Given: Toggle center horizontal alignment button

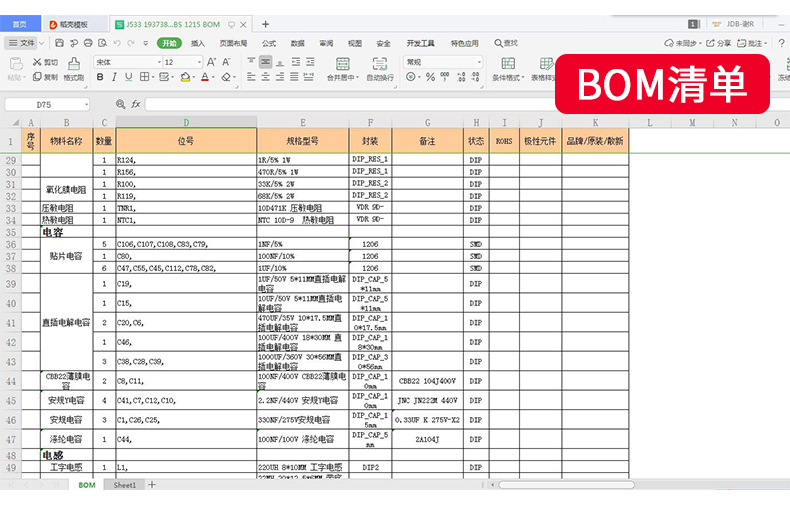Looking at the screenshot, I should coord(266,77).
